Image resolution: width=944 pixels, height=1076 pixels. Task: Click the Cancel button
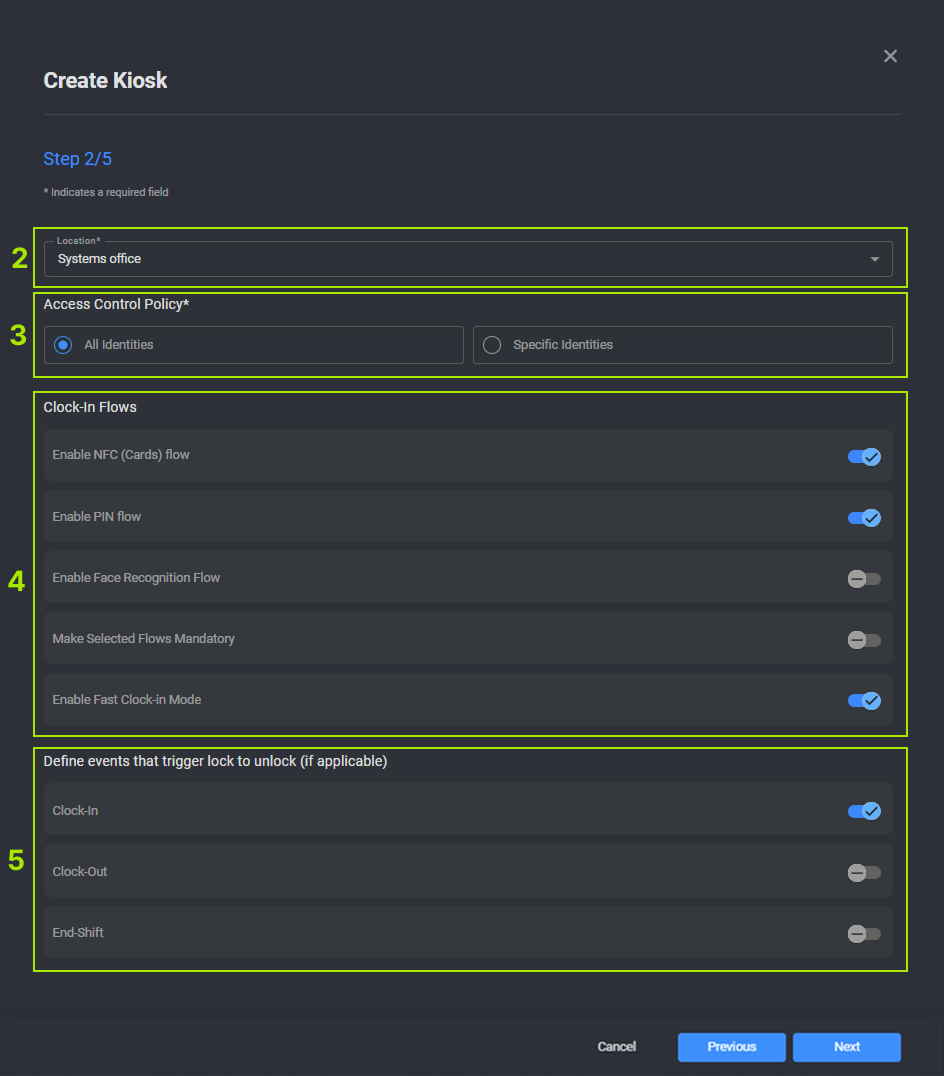click(617, 1047)
